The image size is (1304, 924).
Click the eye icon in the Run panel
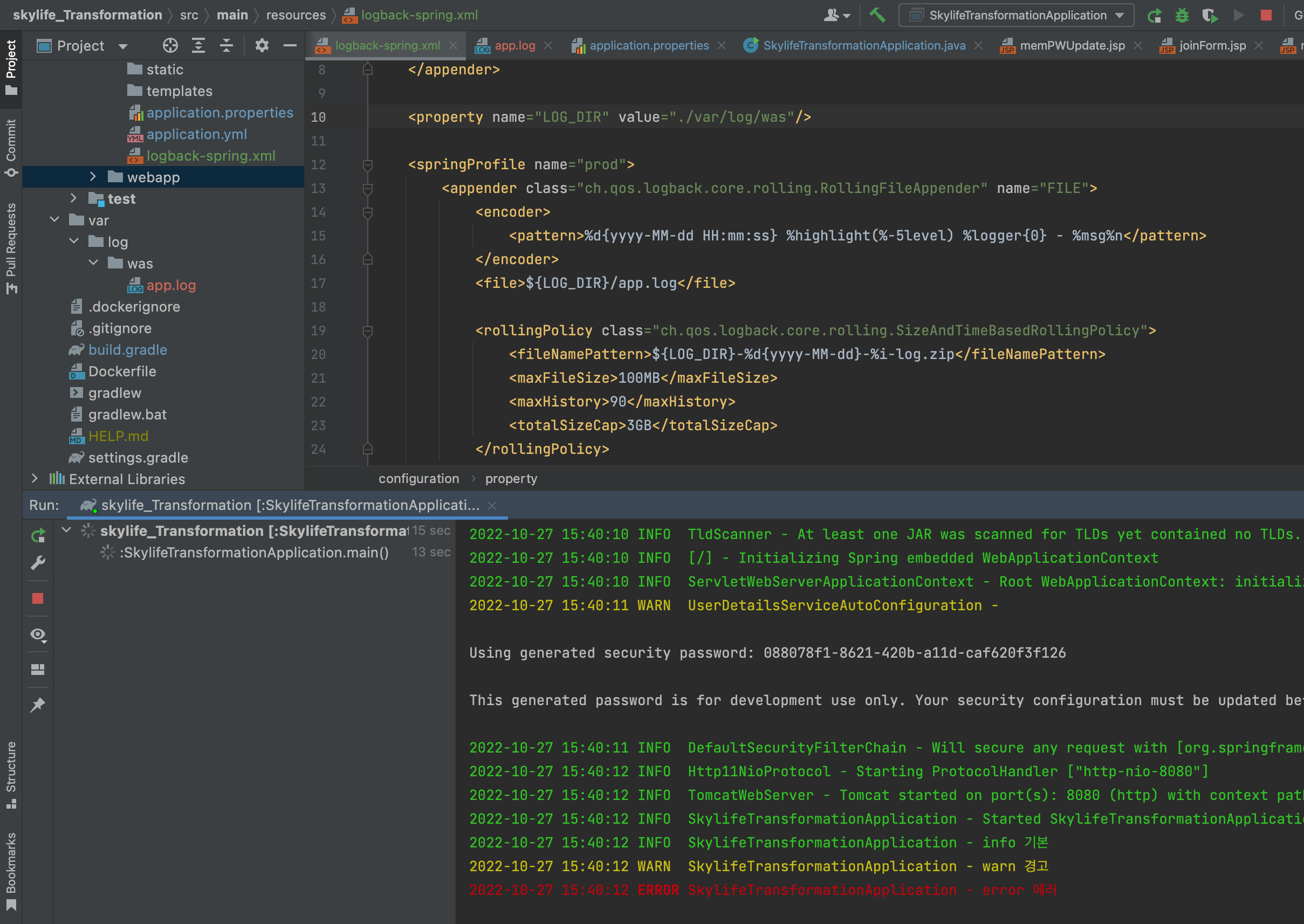[38, 635]
